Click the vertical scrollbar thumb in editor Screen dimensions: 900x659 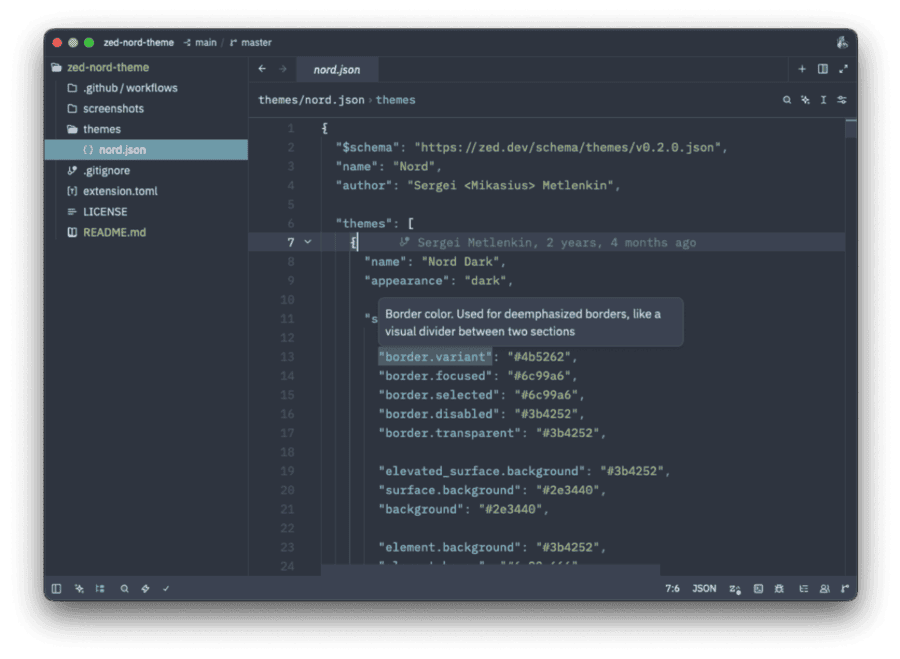pos(851,128)
